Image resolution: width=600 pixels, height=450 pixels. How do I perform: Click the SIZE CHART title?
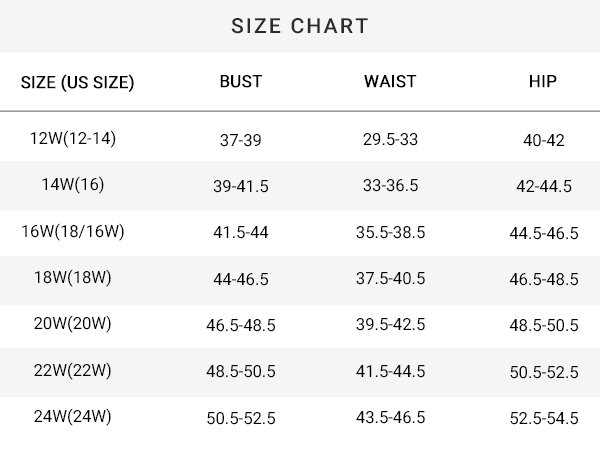click(300, 26)
